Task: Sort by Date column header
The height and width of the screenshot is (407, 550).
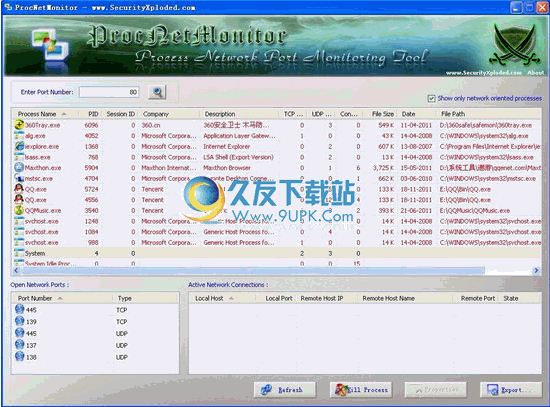Action: (416, 114)
